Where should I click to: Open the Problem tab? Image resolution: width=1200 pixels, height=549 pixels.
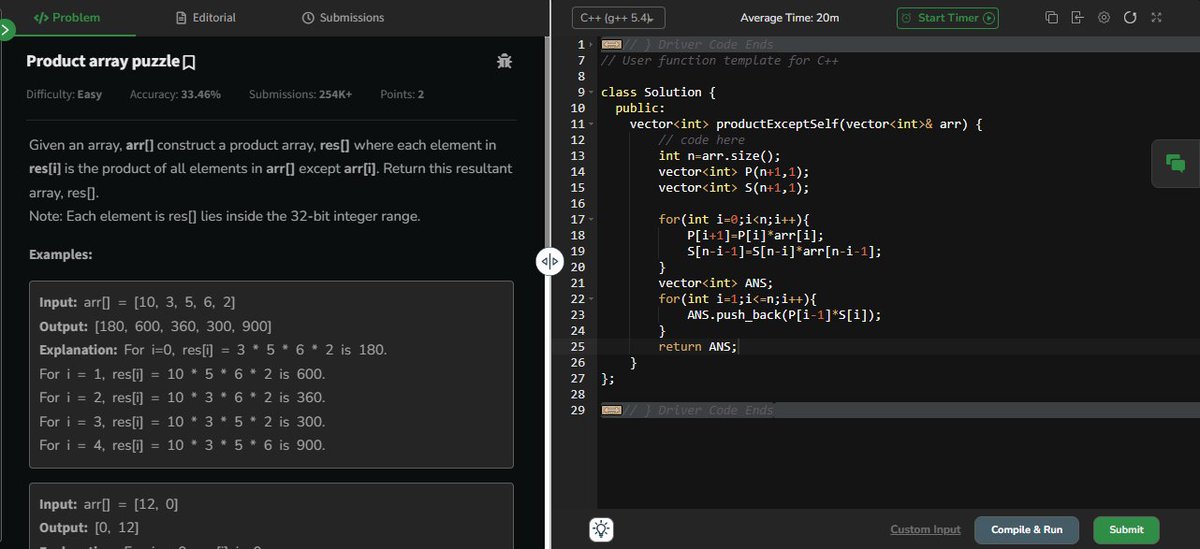click(67, 18)
